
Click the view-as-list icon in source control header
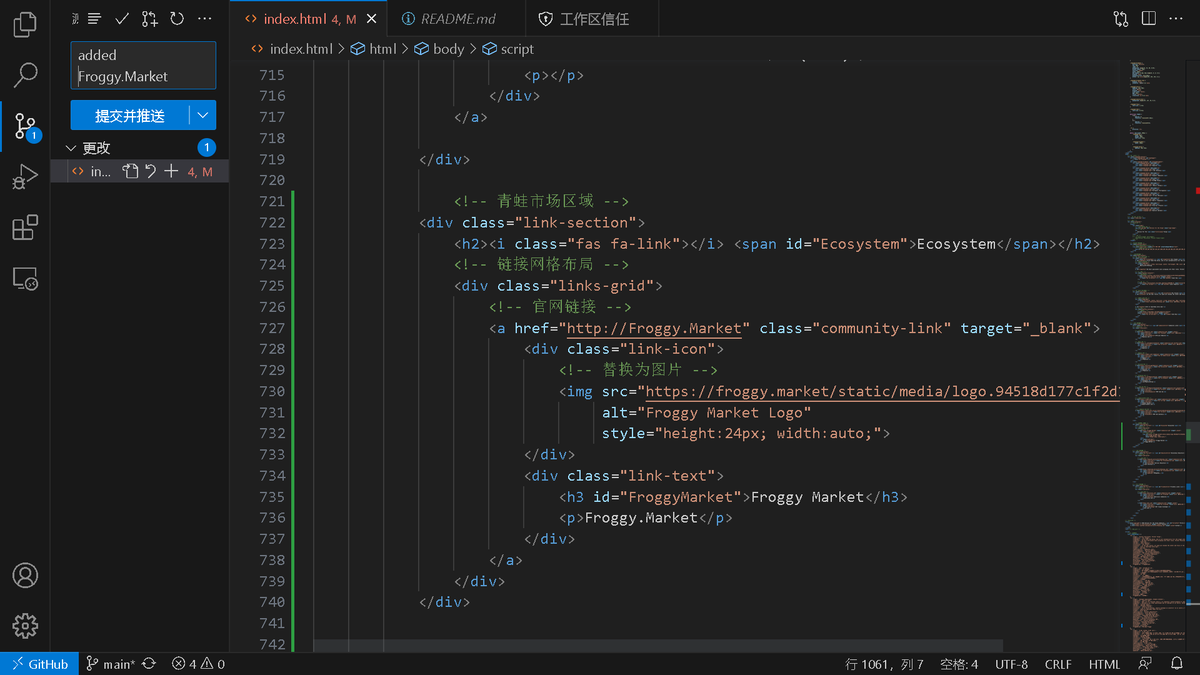tap(94, 18)
